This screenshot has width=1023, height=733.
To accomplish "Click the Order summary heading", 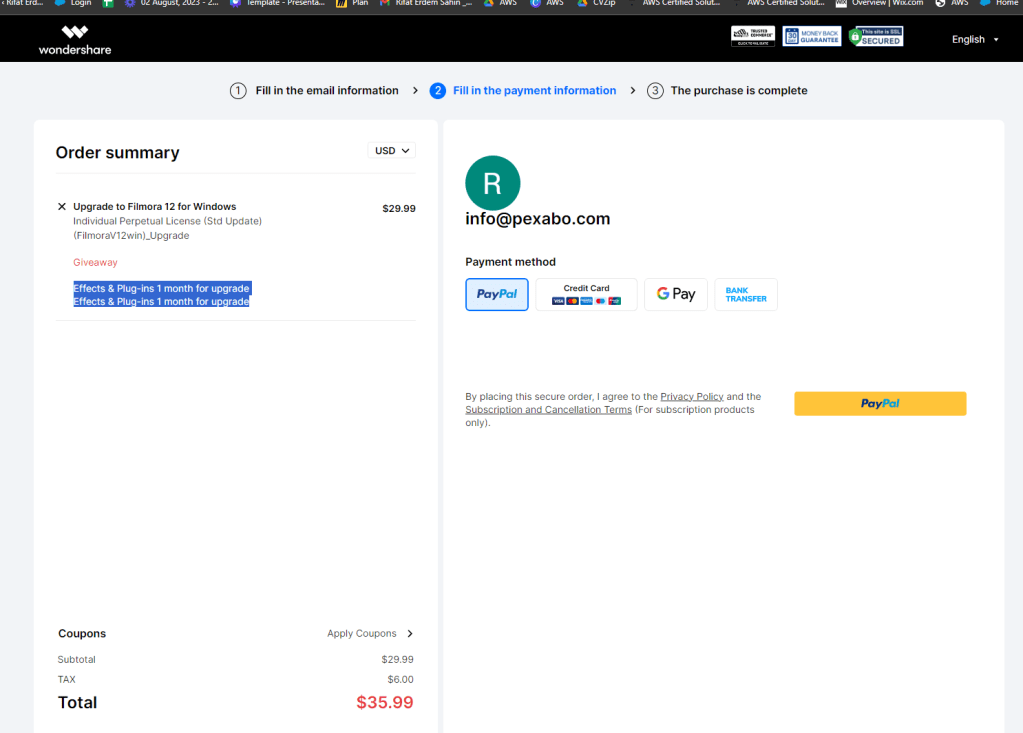I will [117, 153].
